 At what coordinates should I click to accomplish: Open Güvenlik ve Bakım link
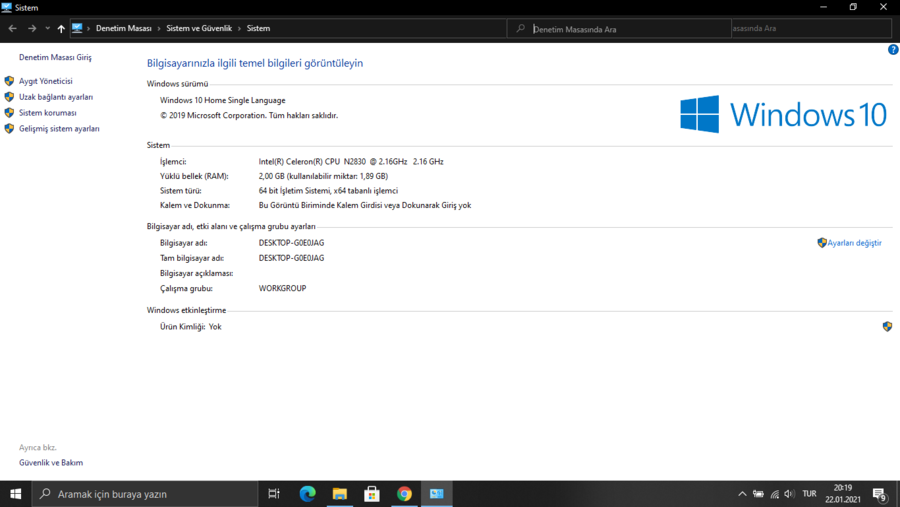click(51, 463)
